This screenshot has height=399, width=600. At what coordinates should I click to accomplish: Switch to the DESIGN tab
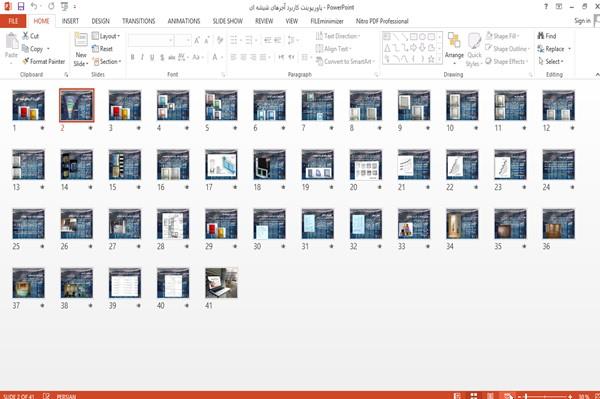(x=101, y=21)
